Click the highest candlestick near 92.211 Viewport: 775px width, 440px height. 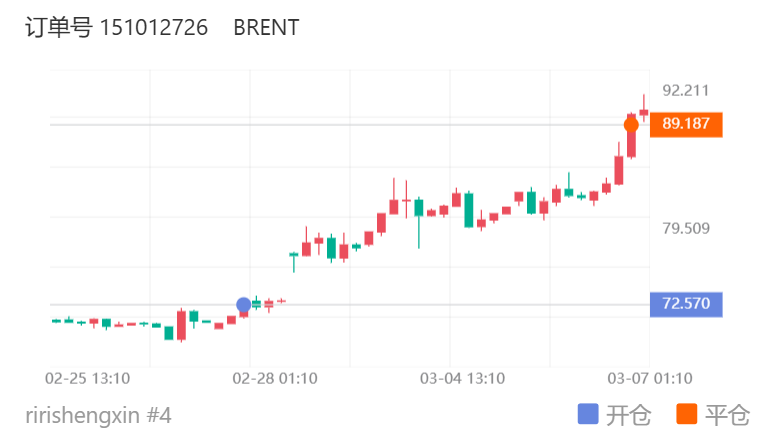click(644, 109)
